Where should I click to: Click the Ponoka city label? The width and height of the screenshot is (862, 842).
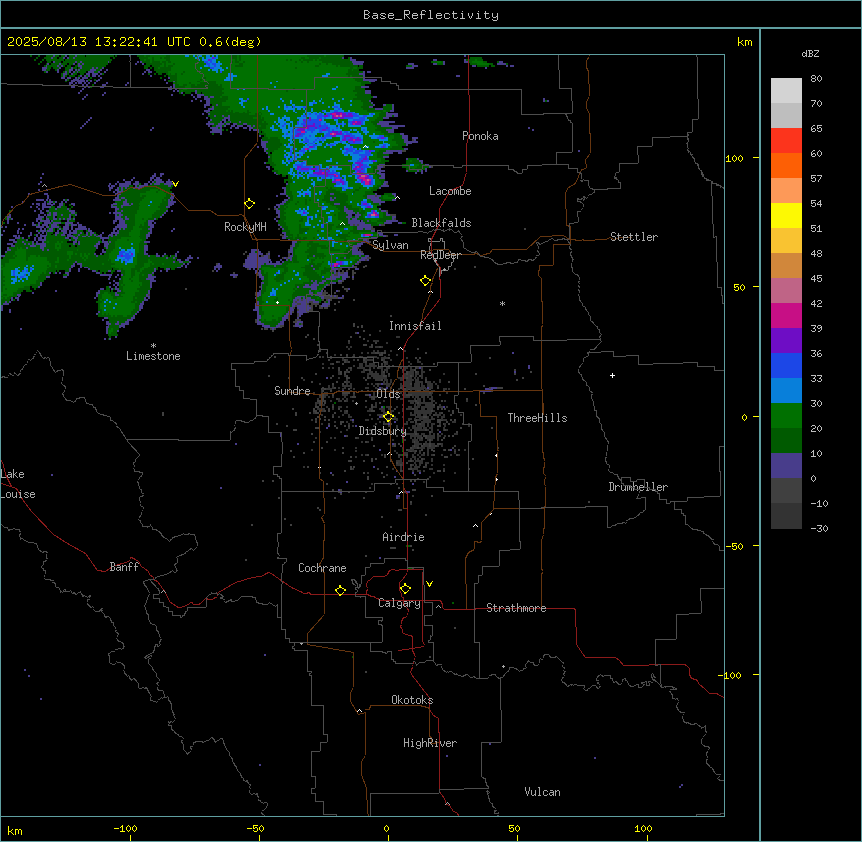[x=480, y=136]
